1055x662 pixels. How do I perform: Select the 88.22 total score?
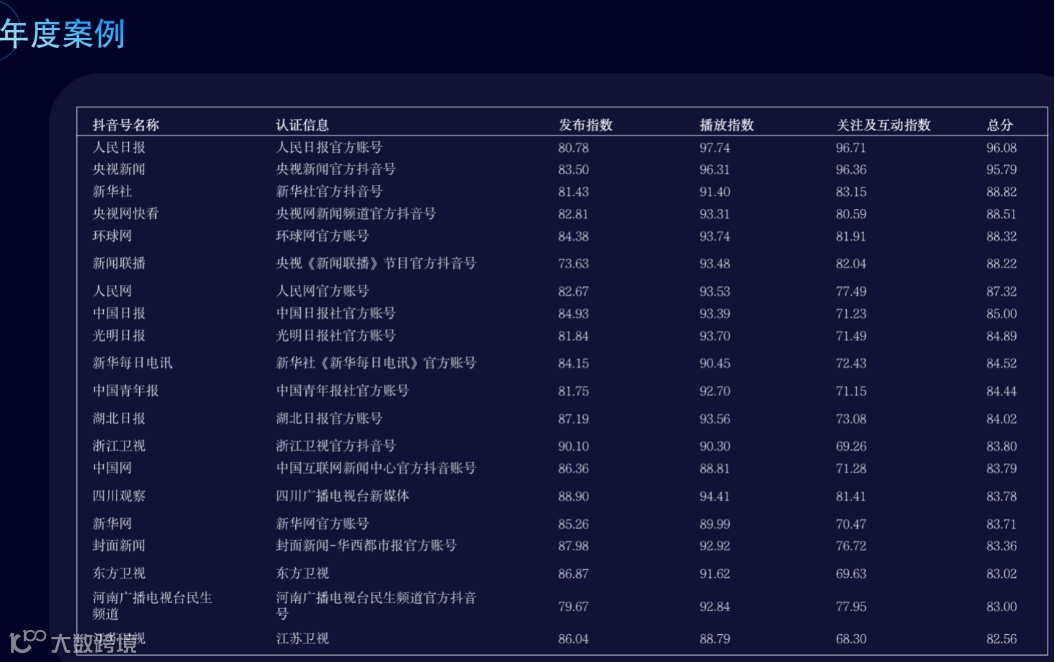[1002, 264]
